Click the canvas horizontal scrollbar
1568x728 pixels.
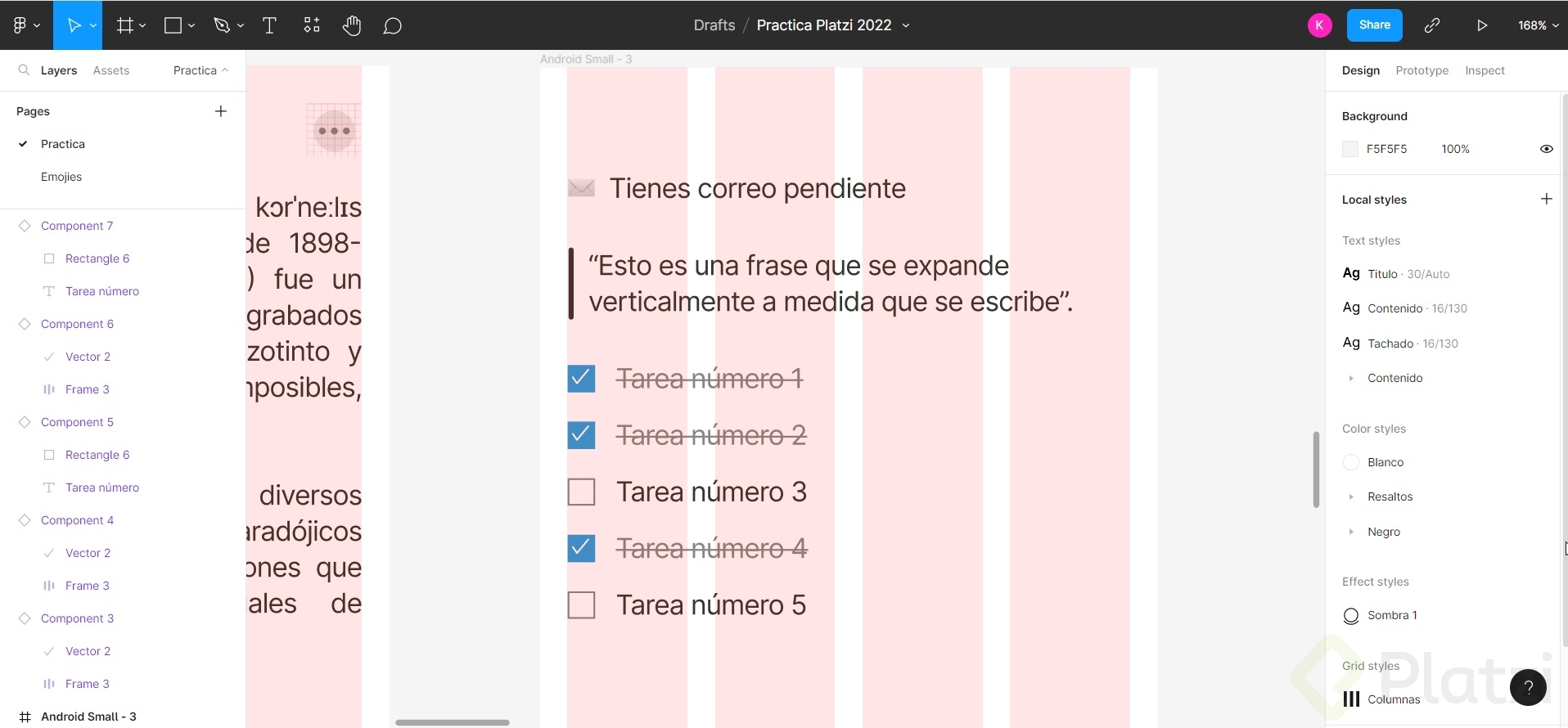point(453,722)
